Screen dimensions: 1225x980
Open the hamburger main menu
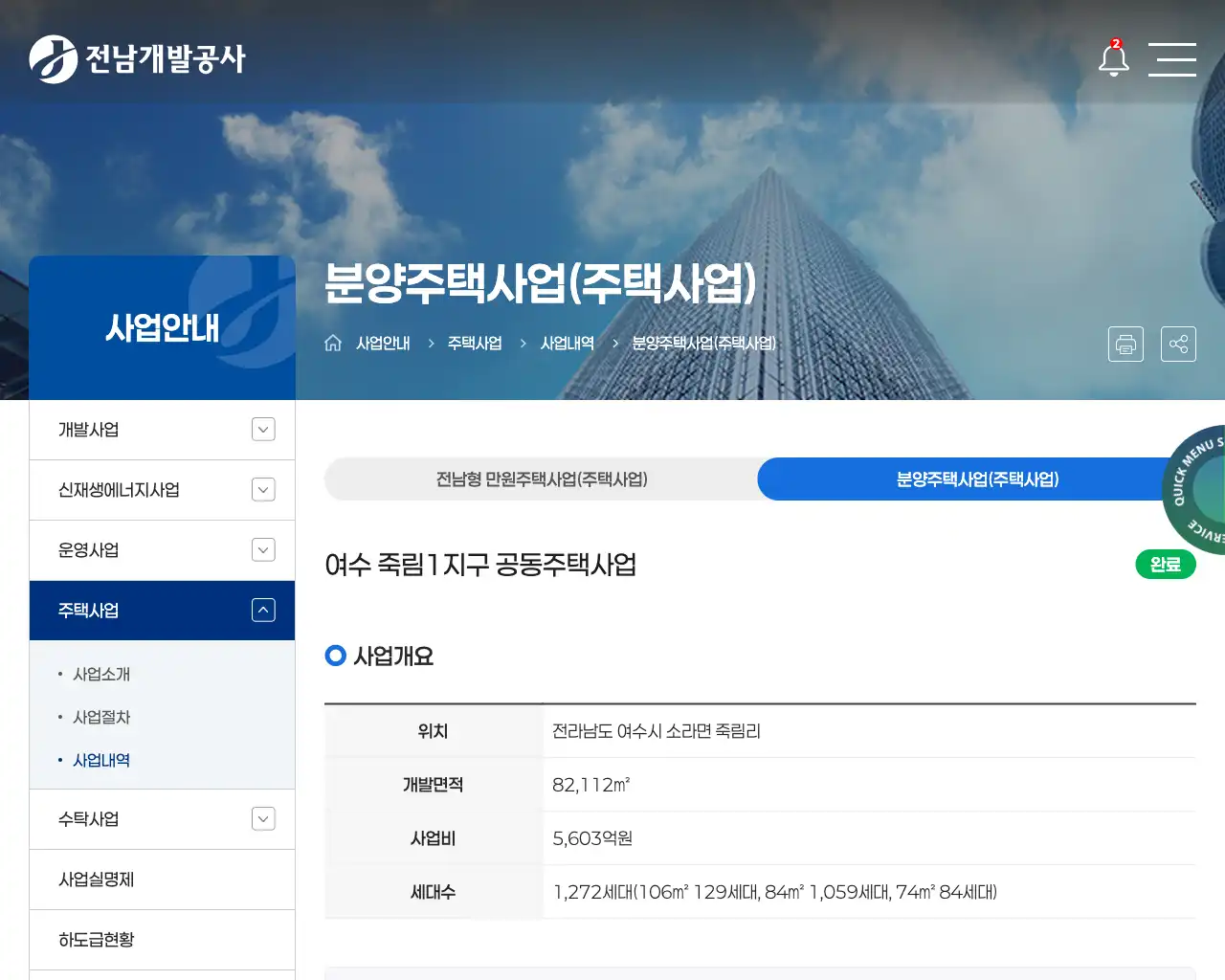tap(1172, 59)
